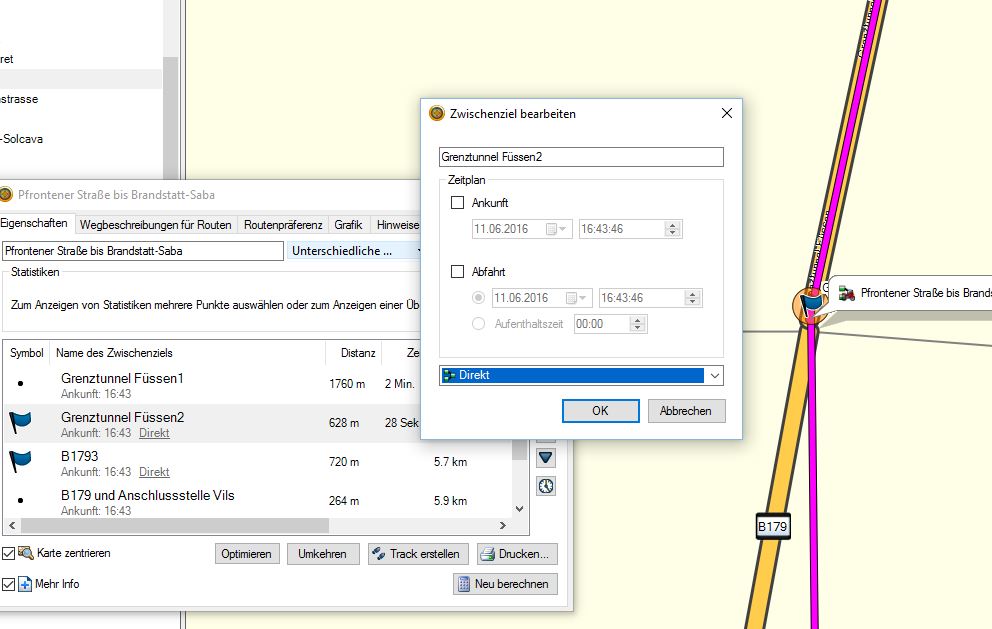
Task: Click the blue flag icon for Grenztunnel Füssen2
Action: coord(21,423)
